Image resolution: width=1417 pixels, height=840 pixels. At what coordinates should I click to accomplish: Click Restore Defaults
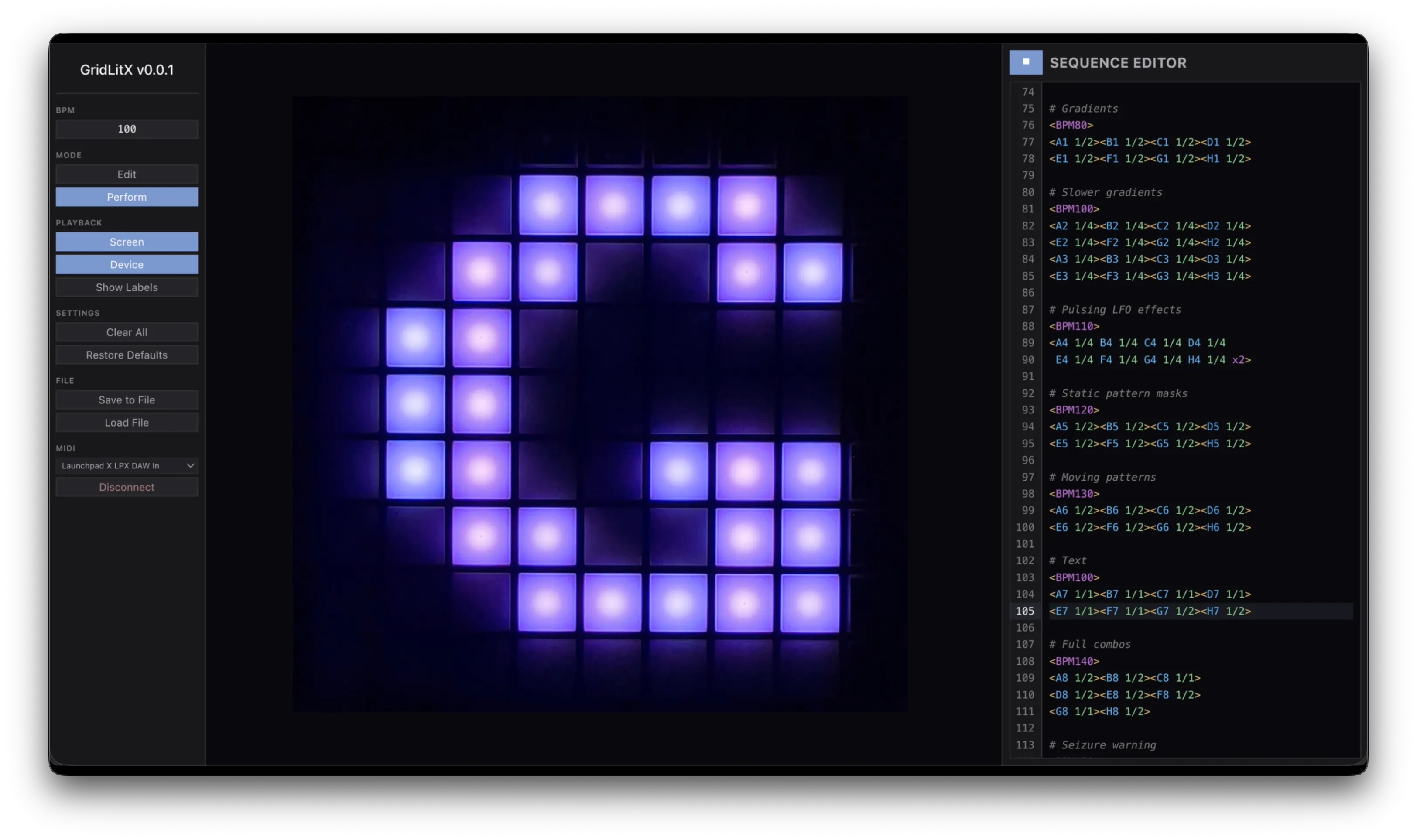[x=127, y=355]
